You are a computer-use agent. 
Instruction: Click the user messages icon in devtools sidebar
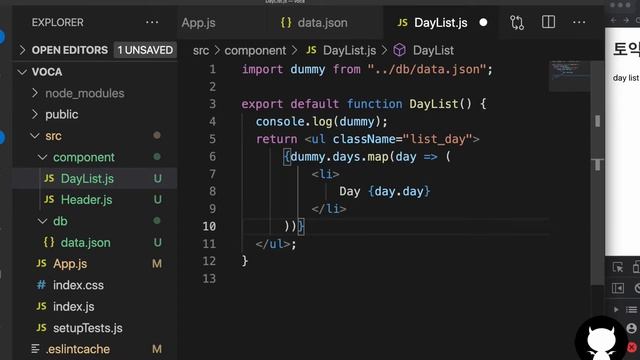[x=631, y=328]
